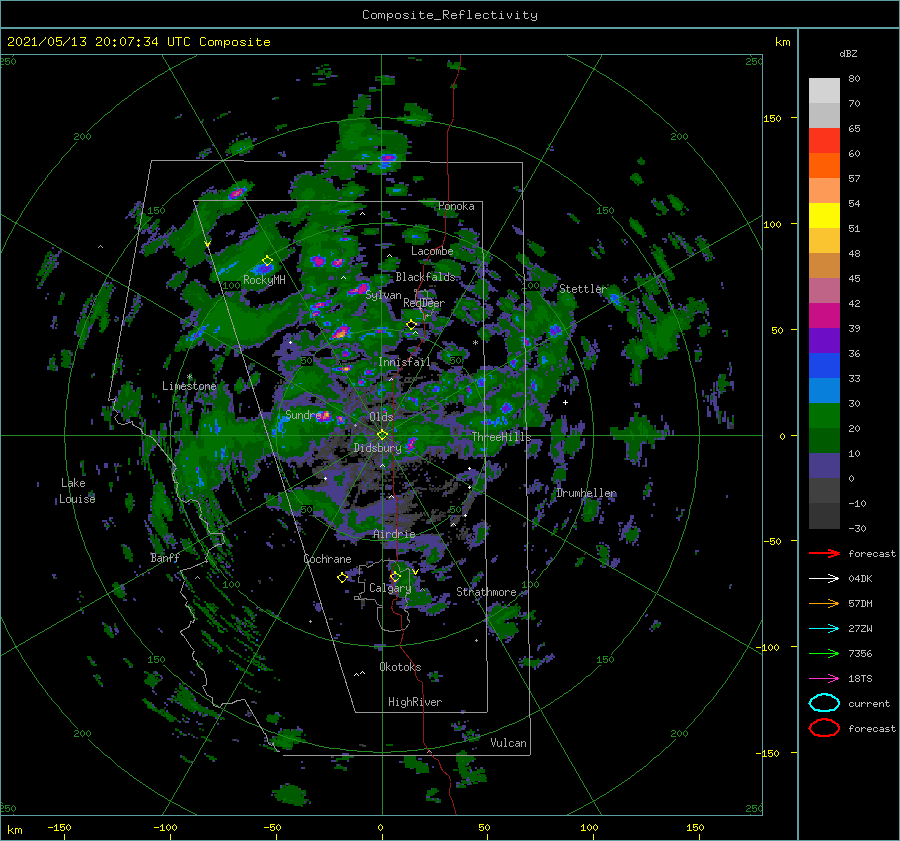Viewport: 900px width, 841px height.
Task: Click the Lacombe city label
Action: (432, 251)
